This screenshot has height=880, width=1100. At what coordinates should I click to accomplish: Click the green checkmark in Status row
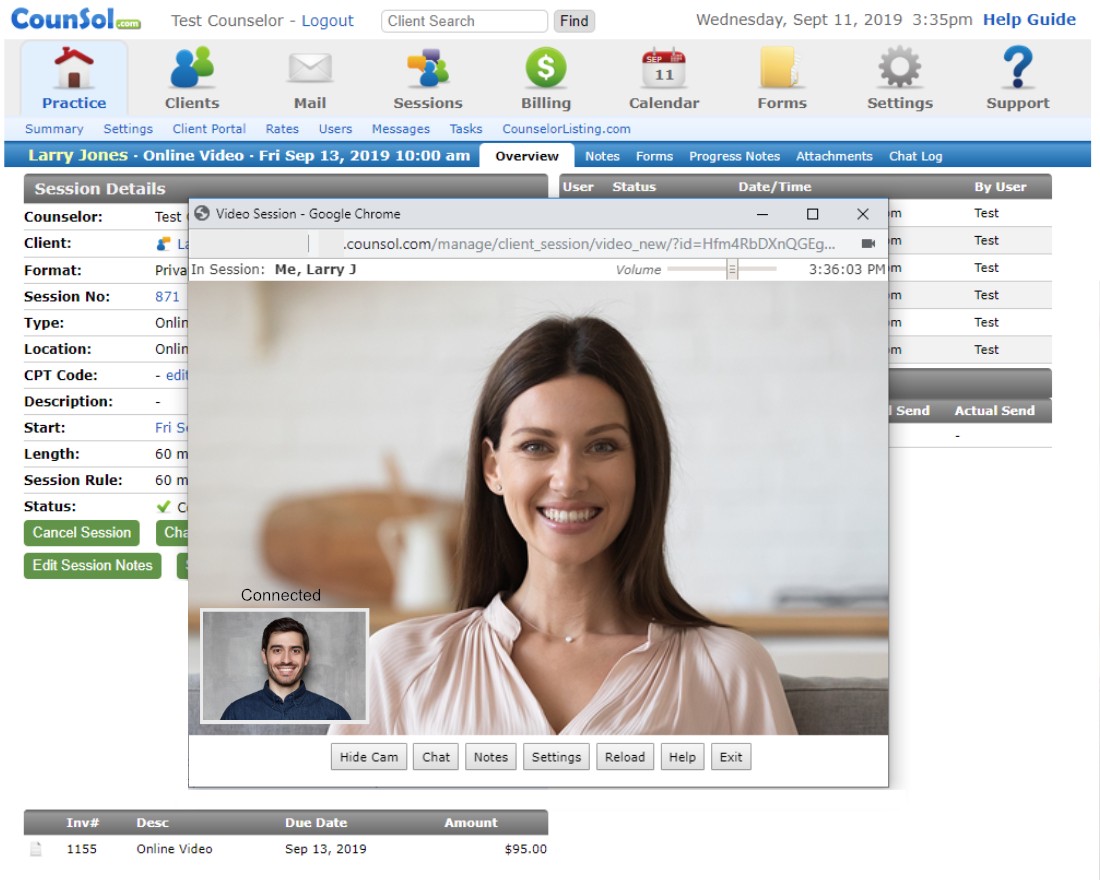[163, 506]
